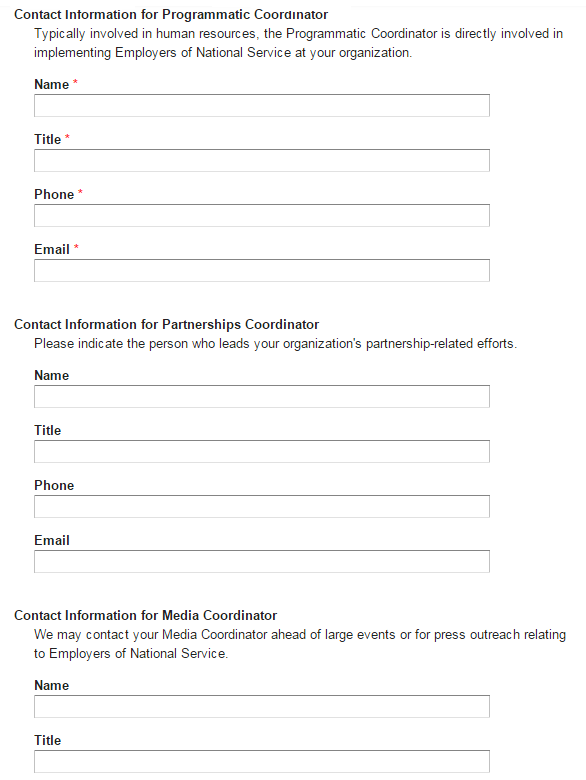Viewport: 586px width, 780px height.
Task: Click the Partnerships Coordinator Name input field
Action: 262,396
